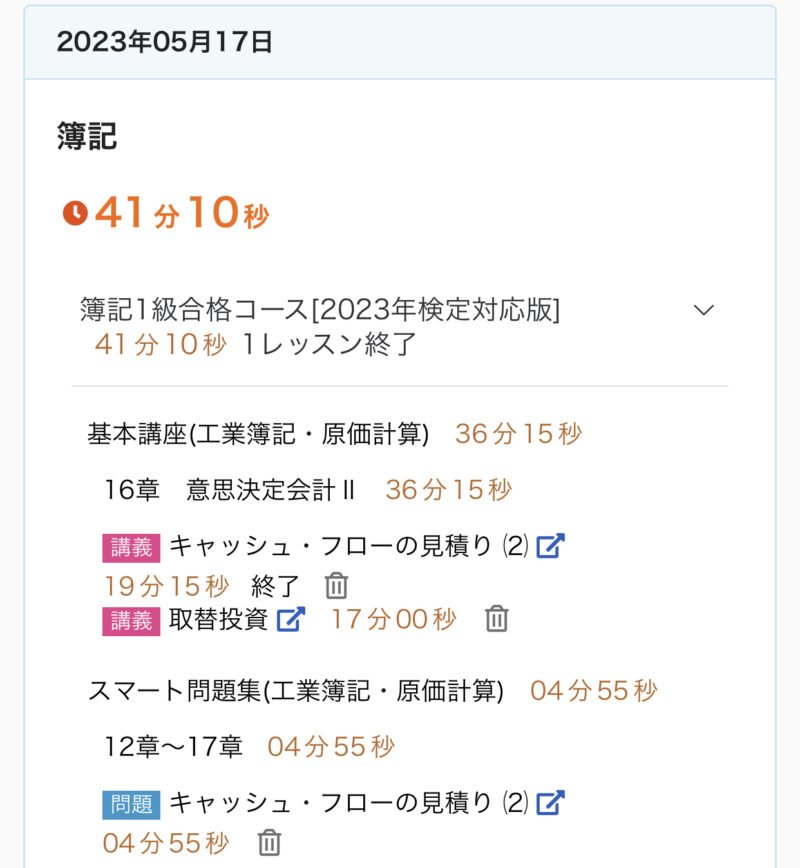Select the 簿記1級合格コース[2023年検定対応版] course title
The height and width of the screenshot is (868, 800).
click(x=320, y=310)
